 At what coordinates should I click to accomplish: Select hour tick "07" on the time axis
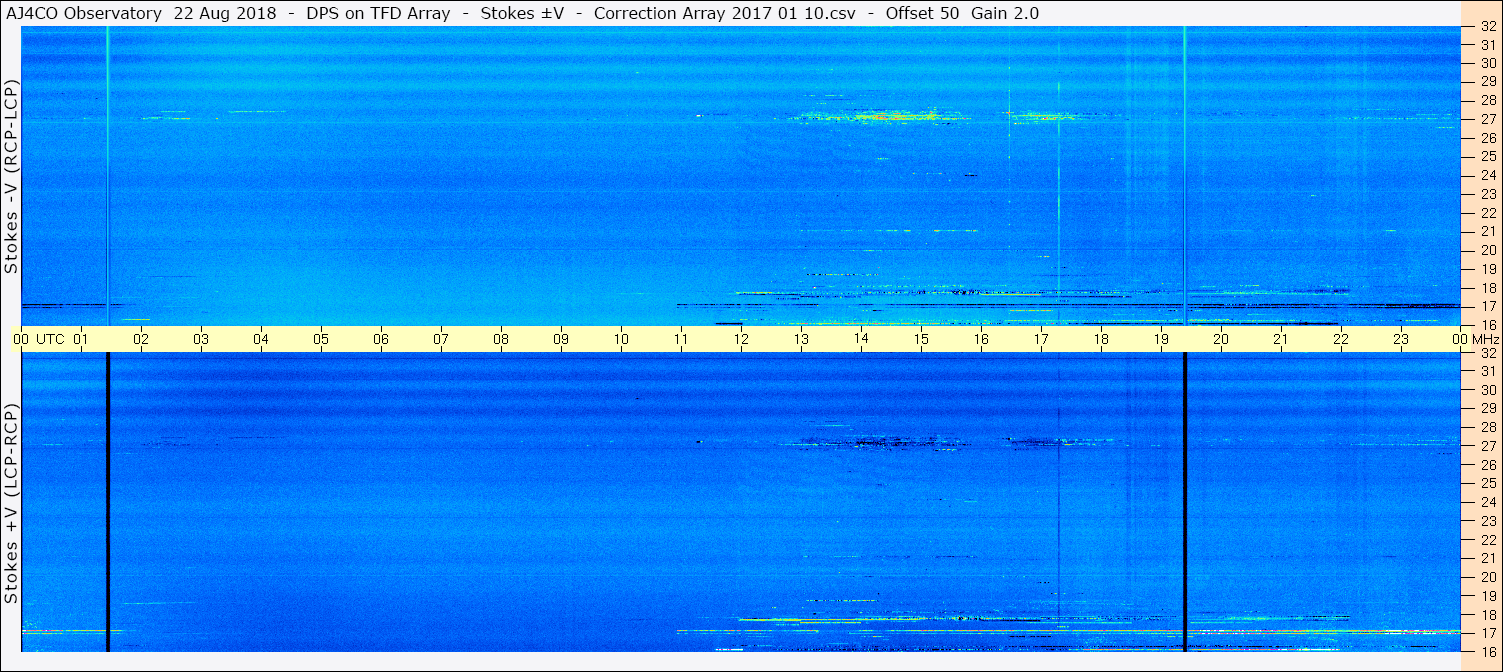pos(441,339)
